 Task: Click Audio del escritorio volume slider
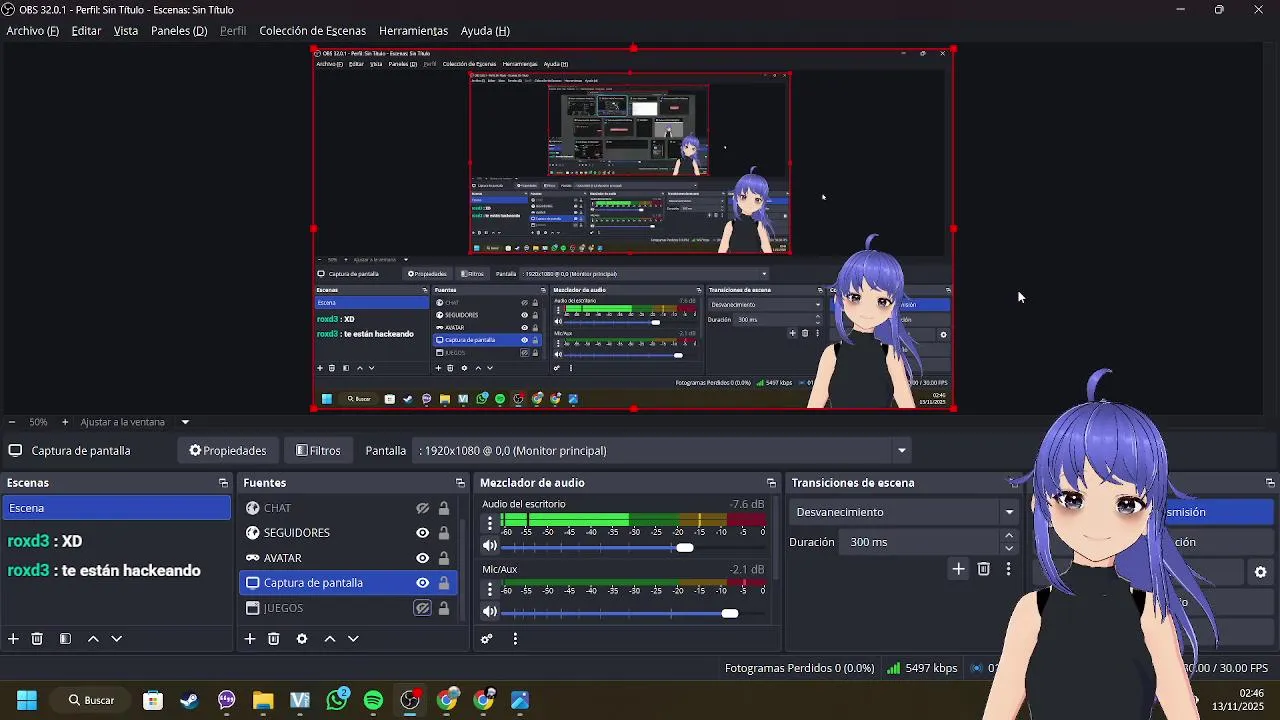632,547
